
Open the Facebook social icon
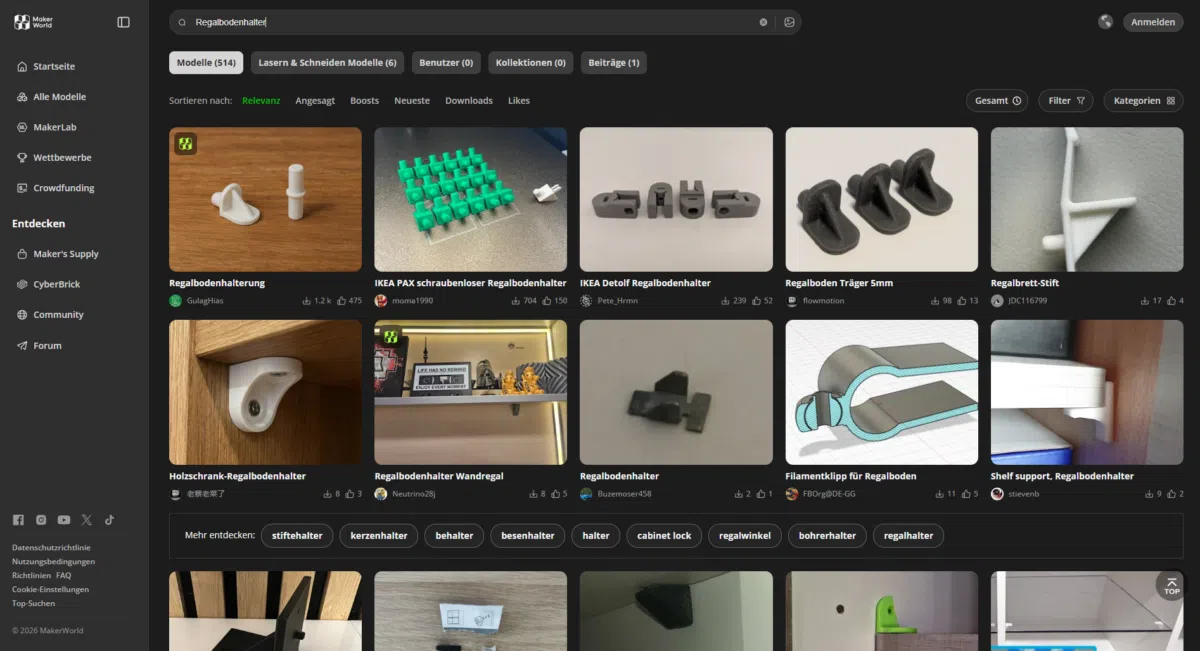[18, 520]
